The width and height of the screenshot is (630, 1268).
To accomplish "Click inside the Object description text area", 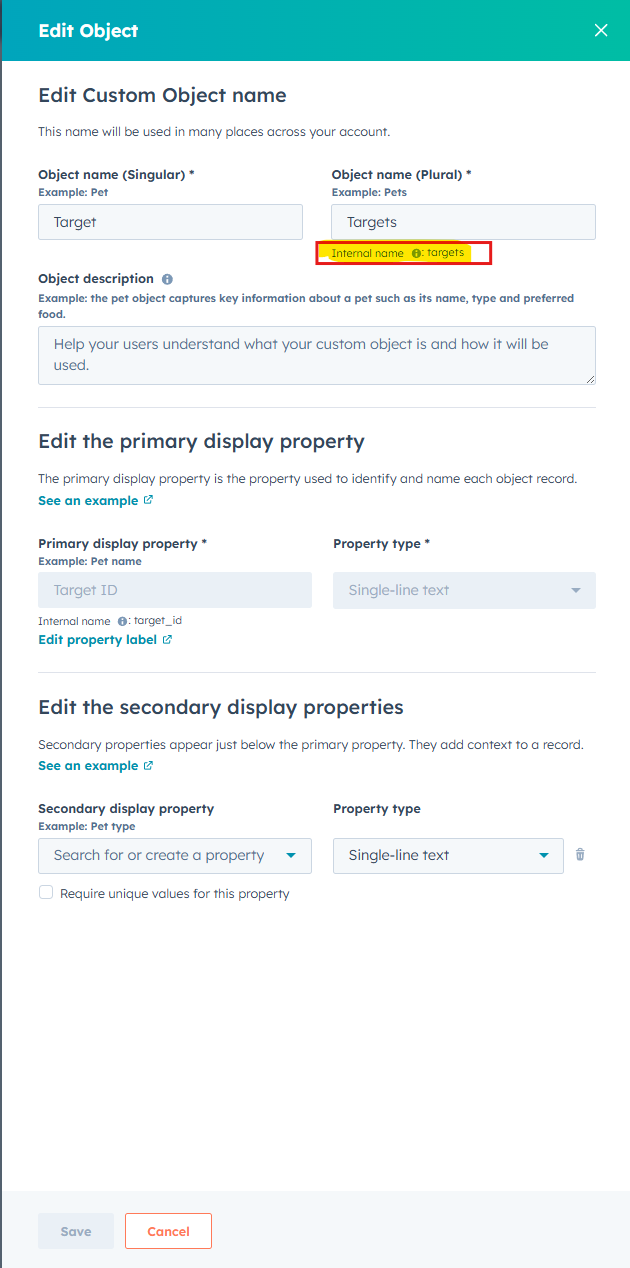I will click(316, 355).
